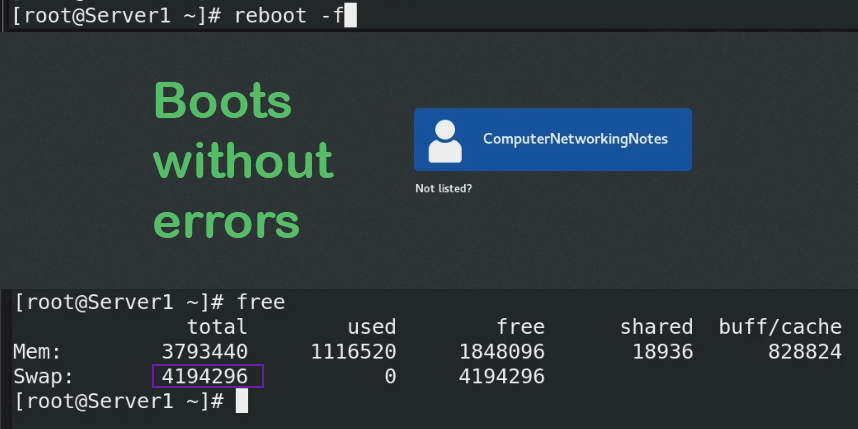Screen dimensions: 858x429
Task: Click the green "errors" word
Action: click(226, 222)
